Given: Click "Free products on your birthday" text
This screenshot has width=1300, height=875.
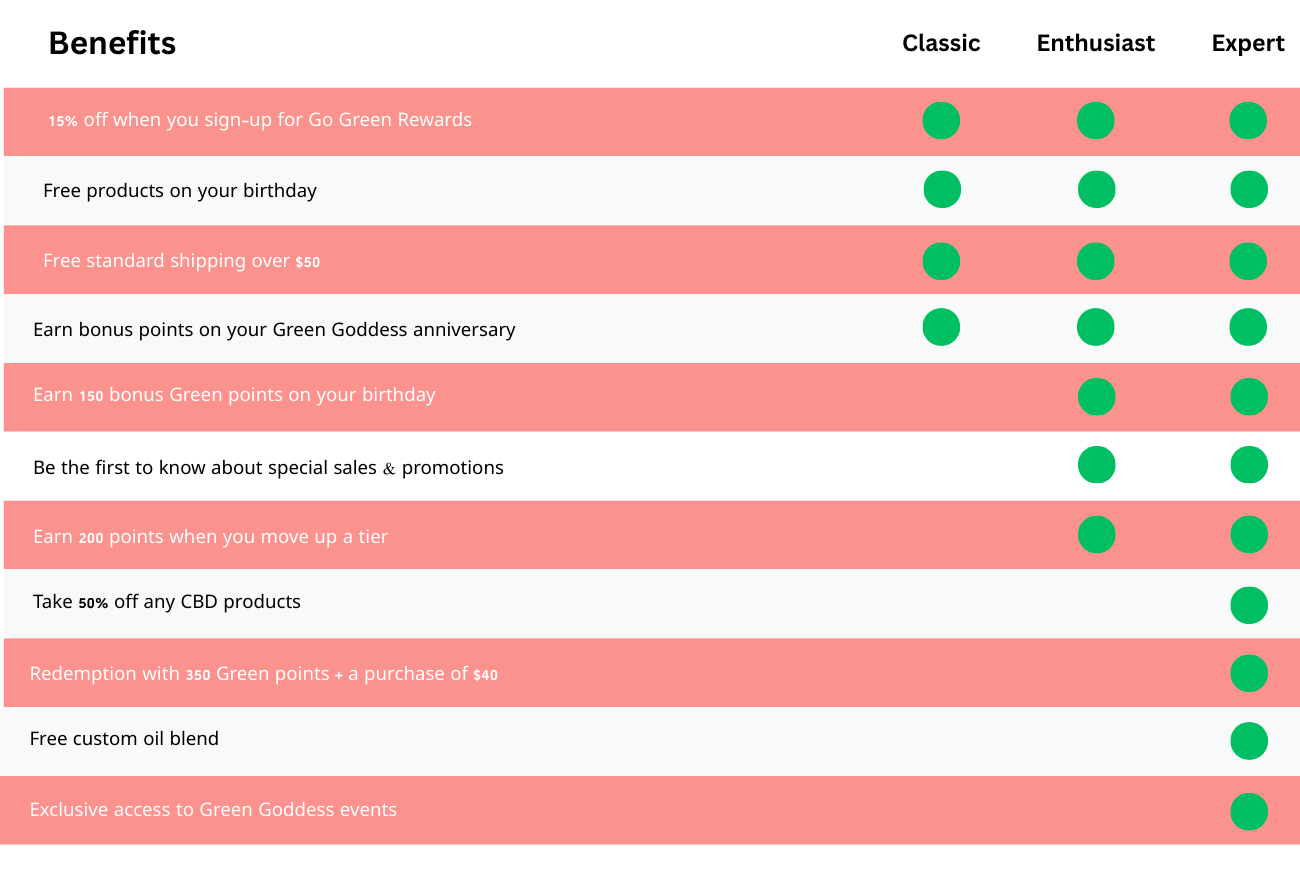Looking at the screenshot, I should [x=180, y=191].
